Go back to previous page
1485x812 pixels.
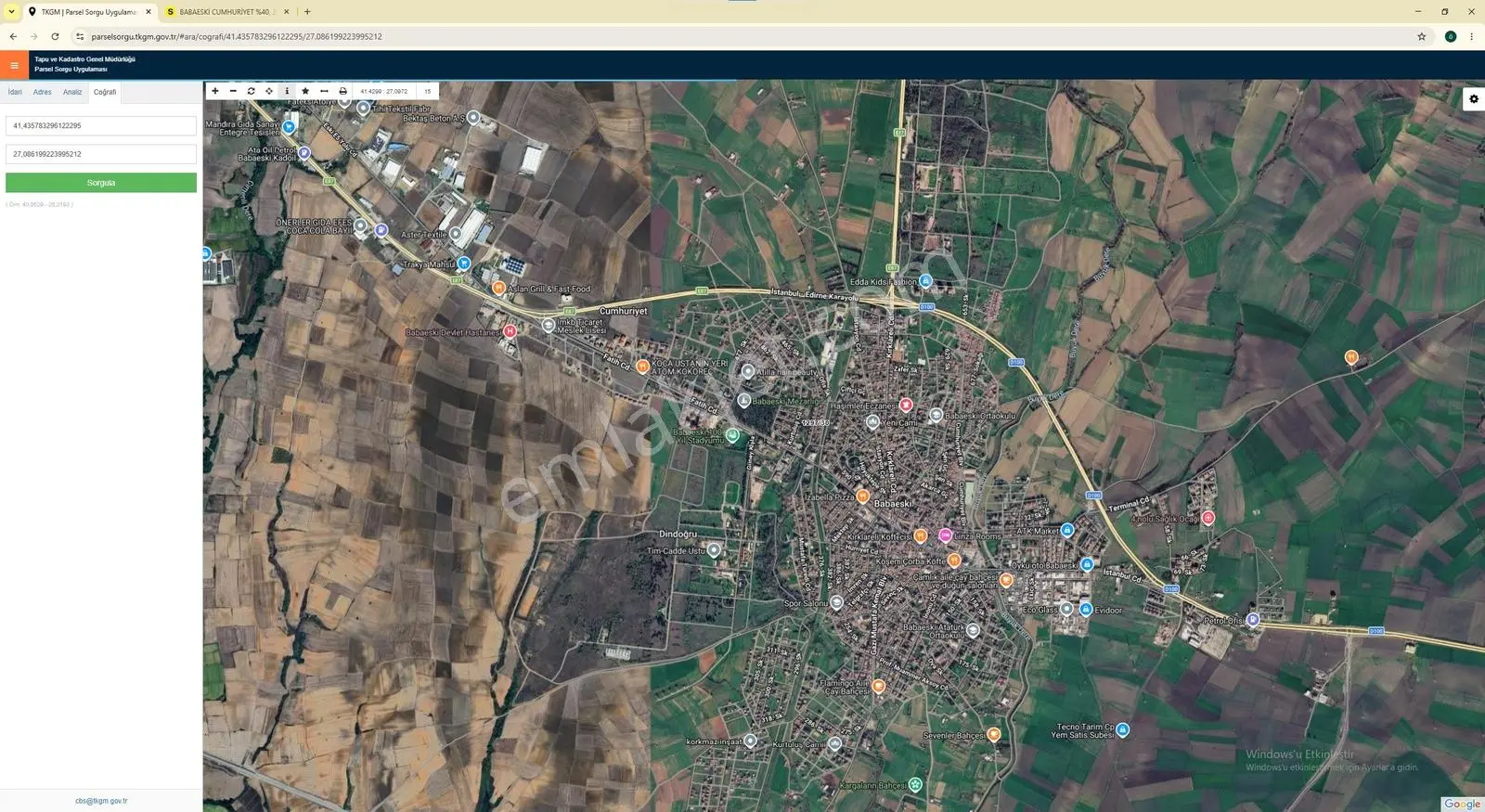pyautogui.click(x=13, y=37)
